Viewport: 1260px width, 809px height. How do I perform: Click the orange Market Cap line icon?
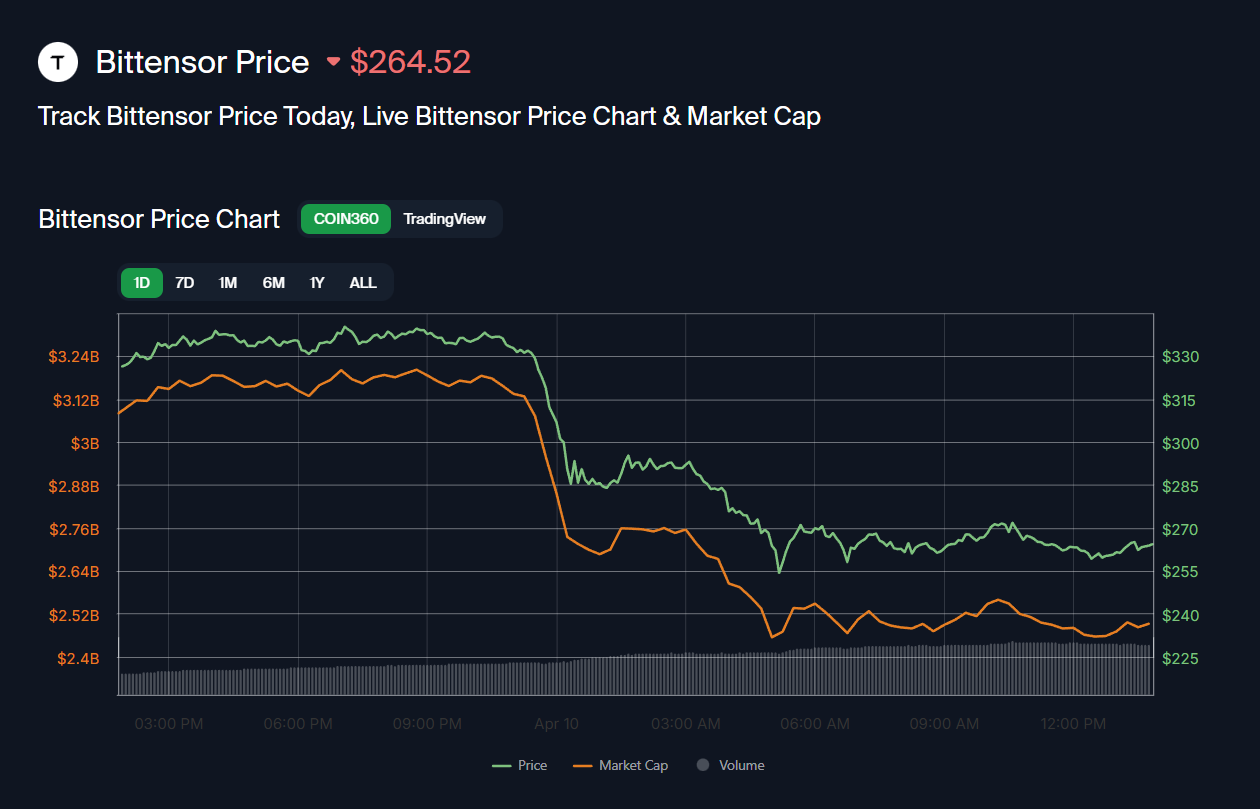[584, 766]
